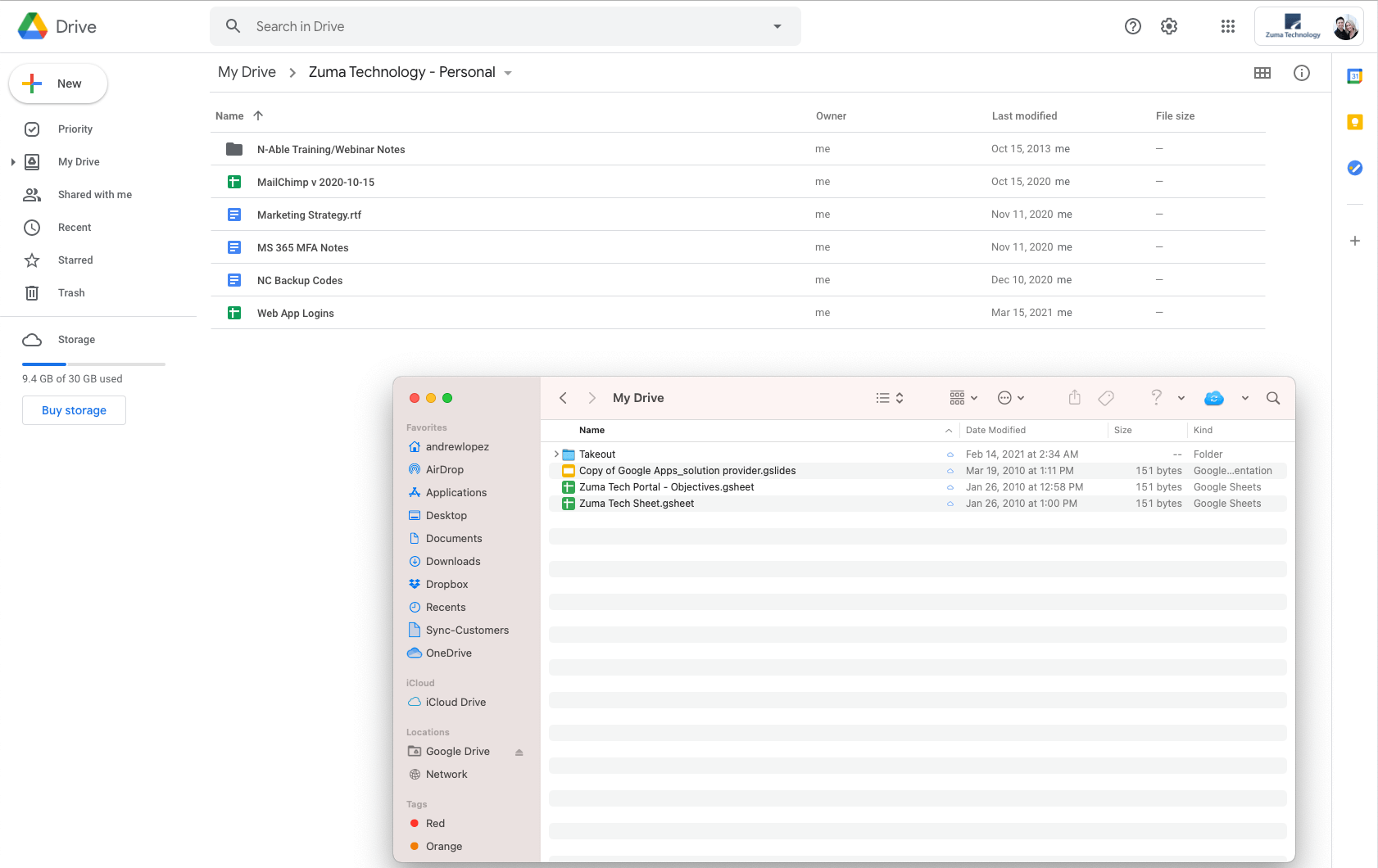1378x868 pixels.
Task: Select Web App Logins file row
Action: [x=737, y=313]
